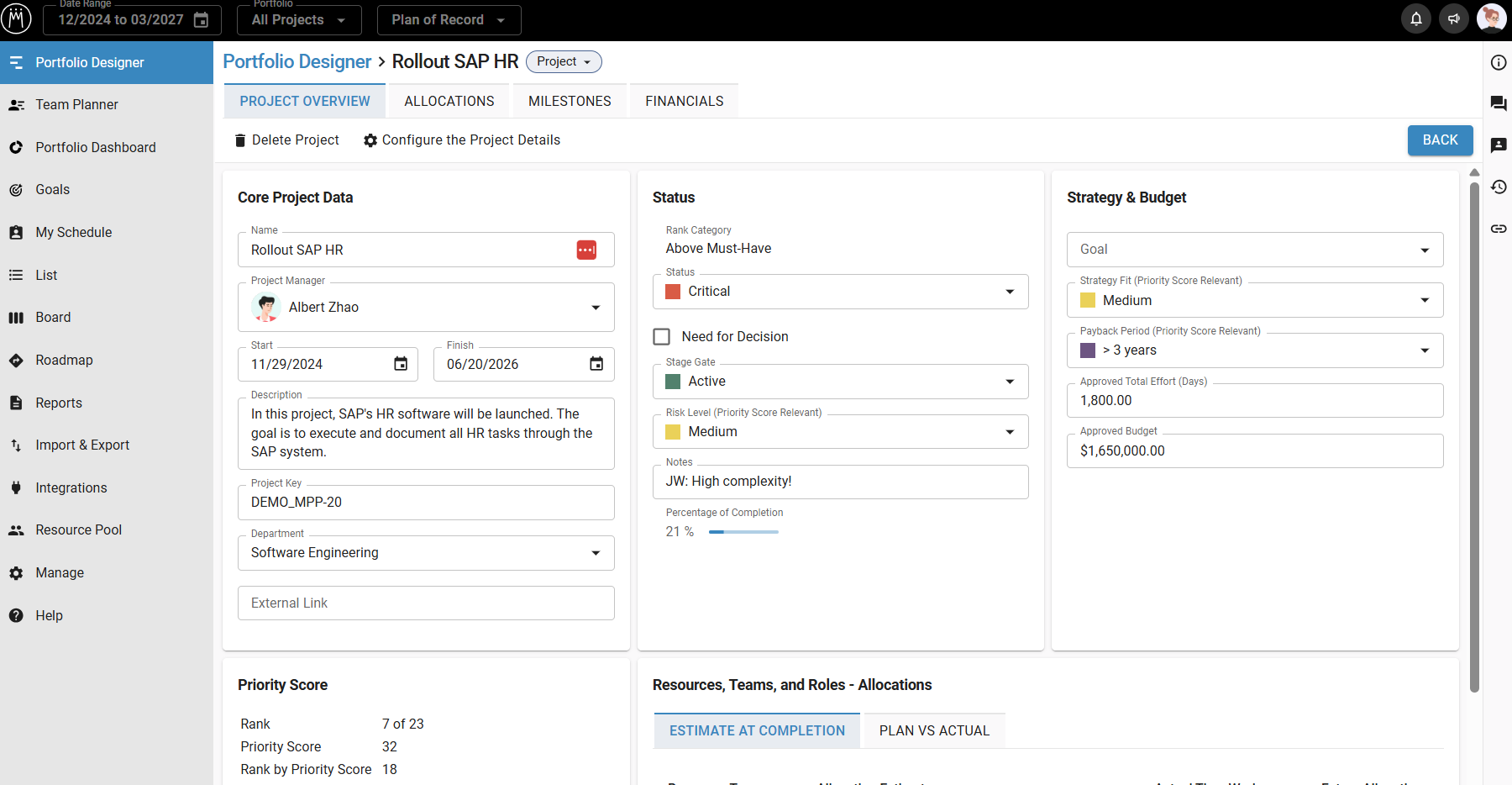Click the gear icon for Configure Project Details
This screenshot has height=785, width=1512.
tap(370, 140)
